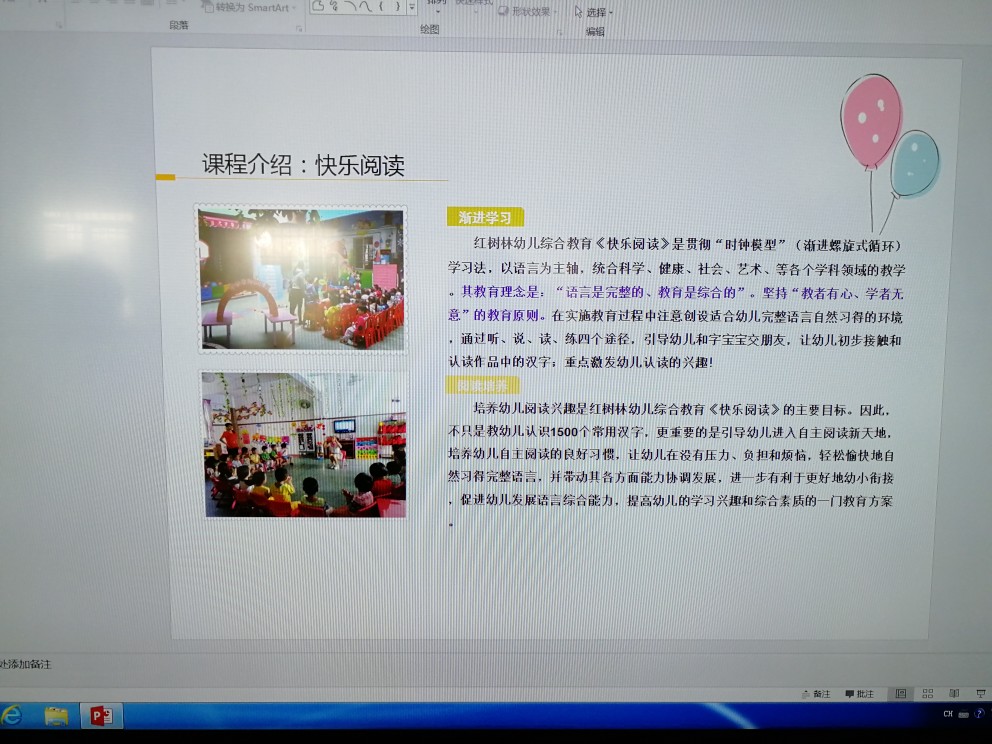Click the CH language indicator in tray
Viewport: 992px width, 744px height.
pos(948,714)
